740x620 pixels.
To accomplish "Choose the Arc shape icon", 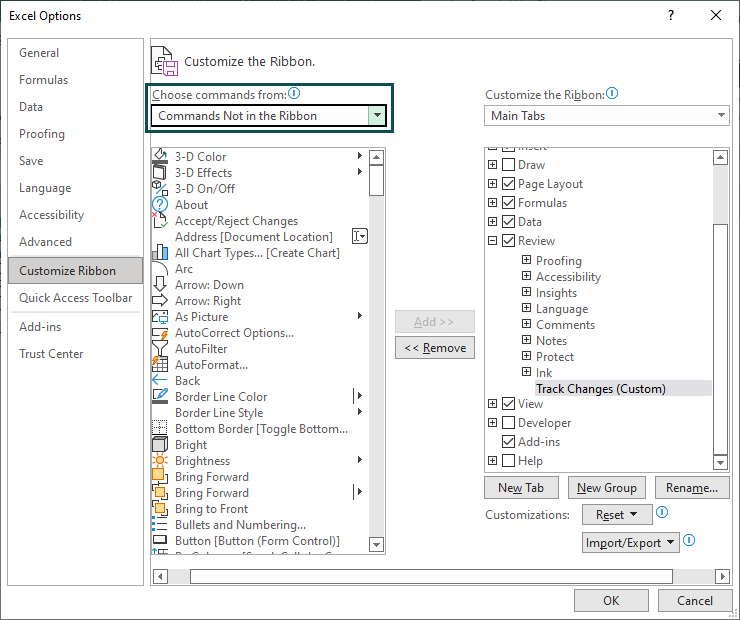I will [160, 268].
